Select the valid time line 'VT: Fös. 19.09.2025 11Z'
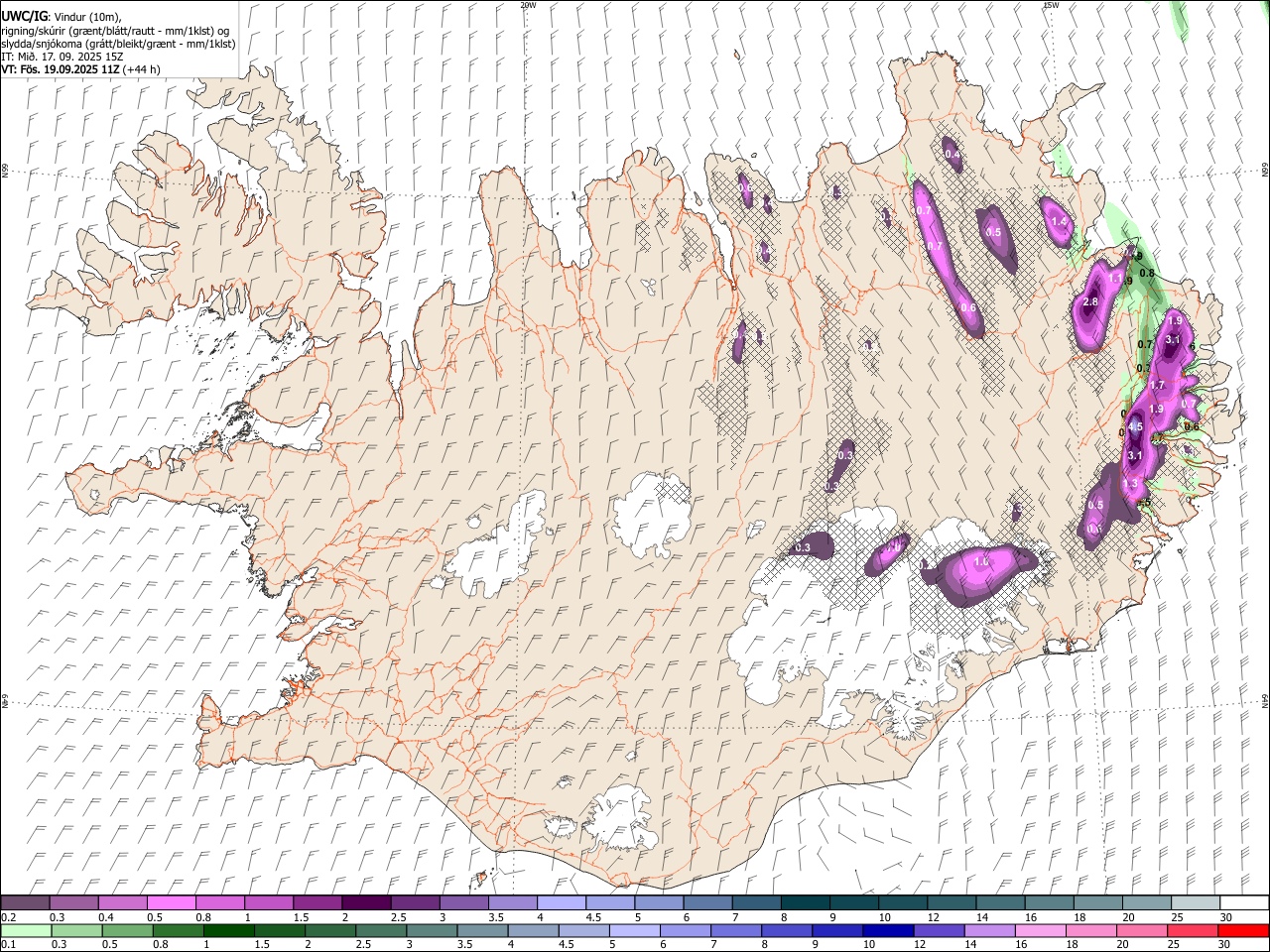Image resolution: width=1270 pixels, height=952 pixels. point(61,69)
